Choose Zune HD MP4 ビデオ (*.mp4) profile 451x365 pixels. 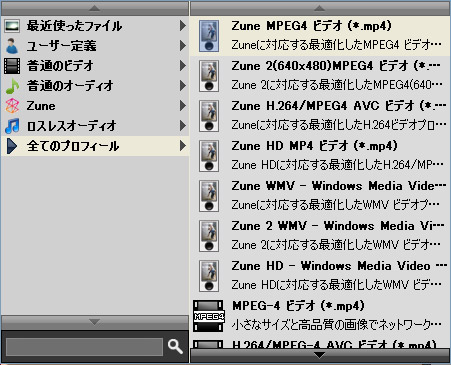(x=320, y=156)
